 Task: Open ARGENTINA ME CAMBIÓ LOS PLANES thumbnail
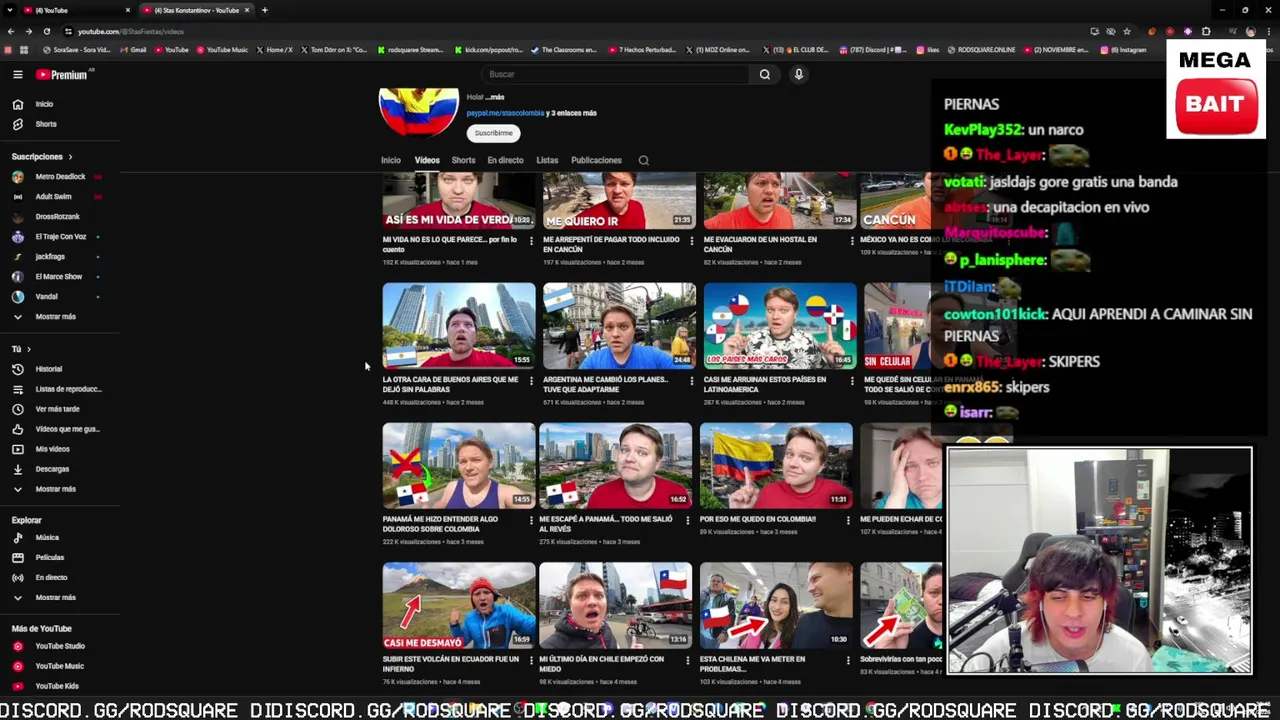pos(619,326)
